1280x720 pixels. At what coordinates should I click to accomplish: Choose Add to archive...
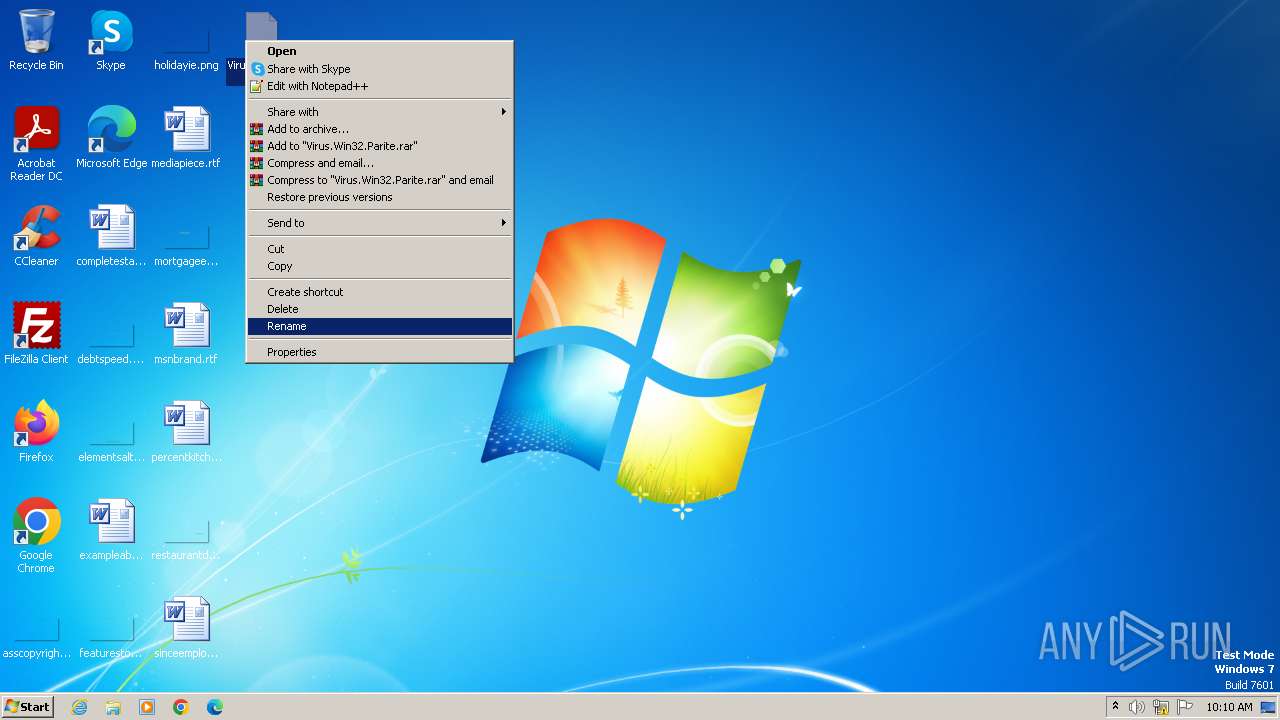(x=380, y=129)
